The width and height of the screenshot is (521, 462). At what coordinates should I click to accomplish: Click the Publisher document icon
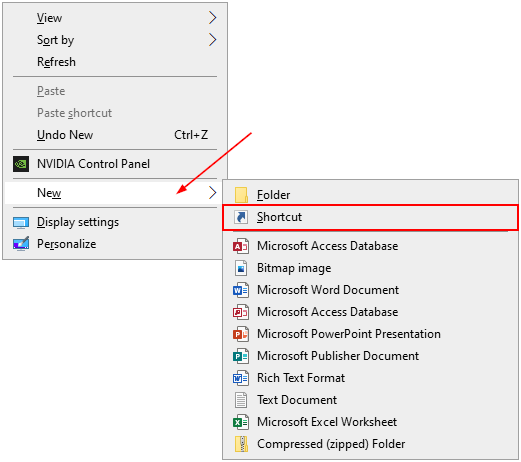241,356
